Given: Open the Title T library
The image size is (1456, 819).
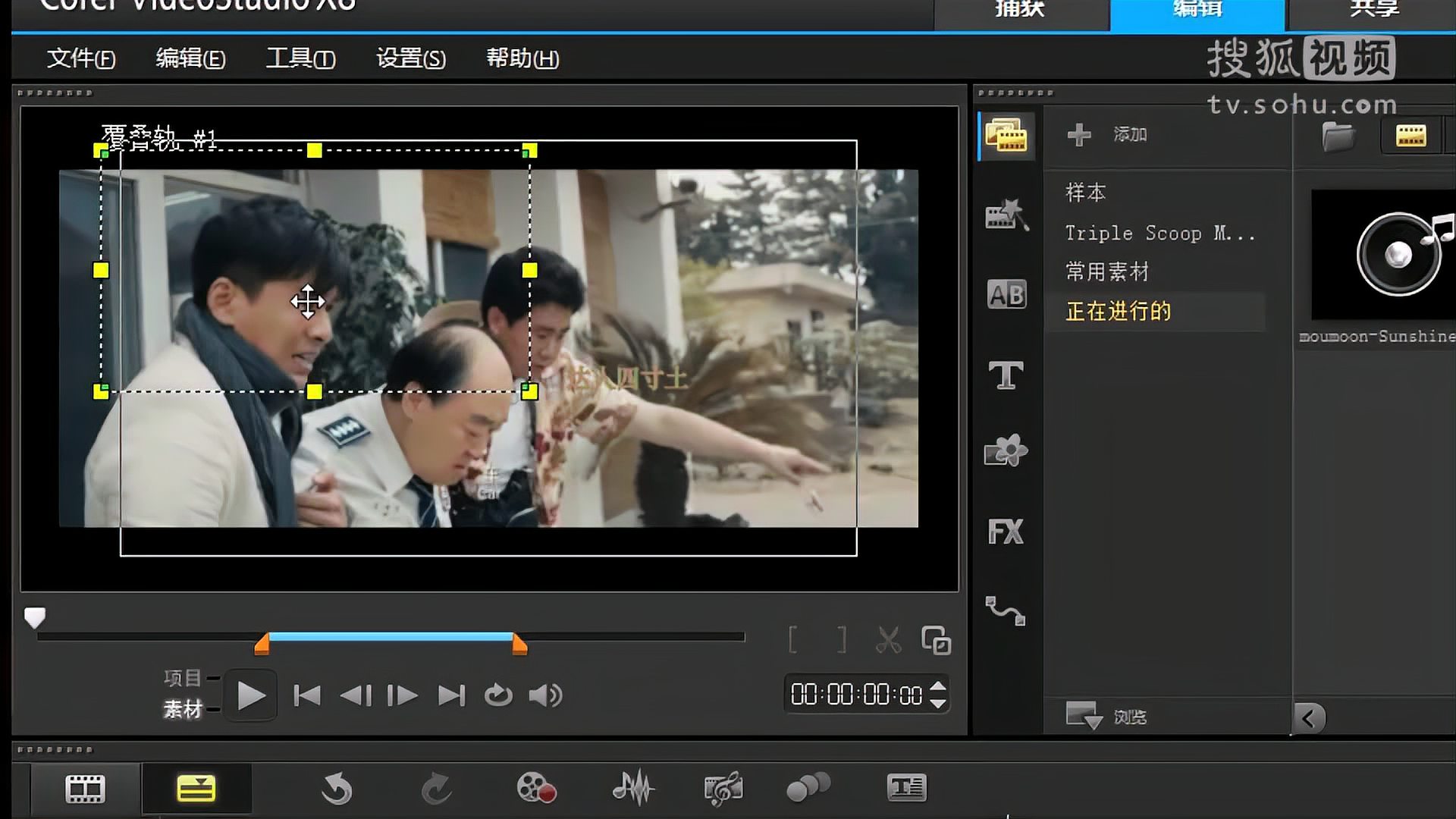Looking at the screenshot, I should click(1006, 375).
